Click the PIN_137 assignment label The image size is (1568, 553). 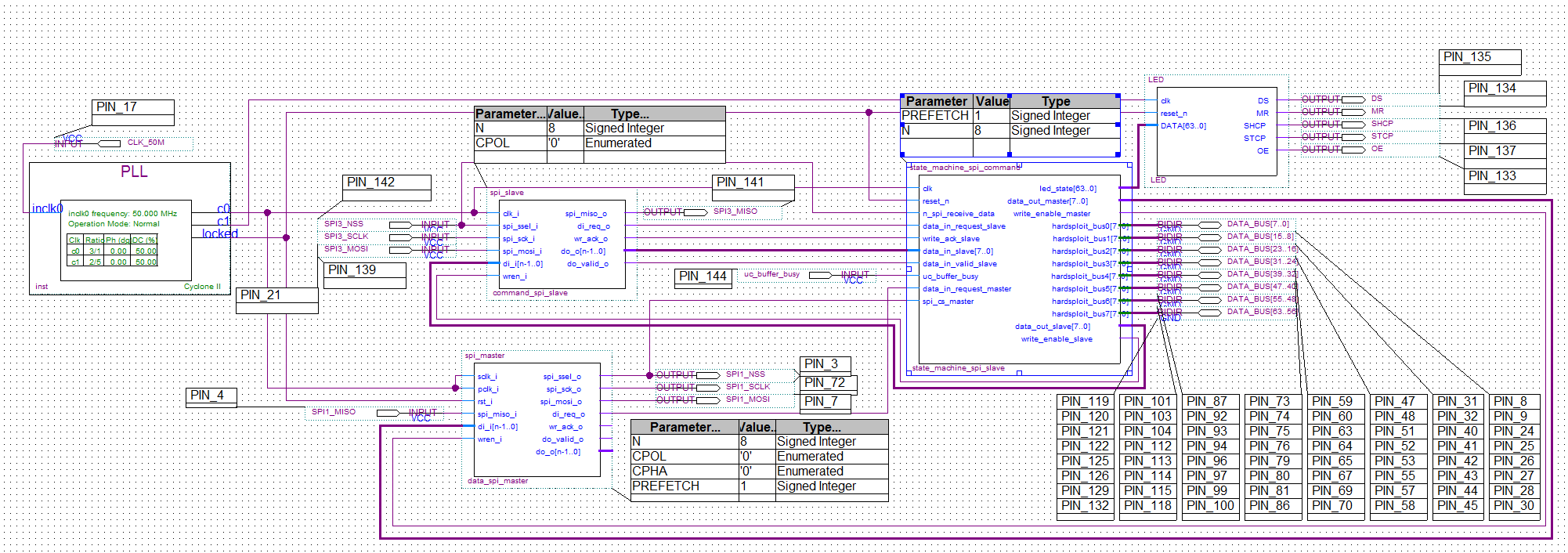pos(1493,151)
